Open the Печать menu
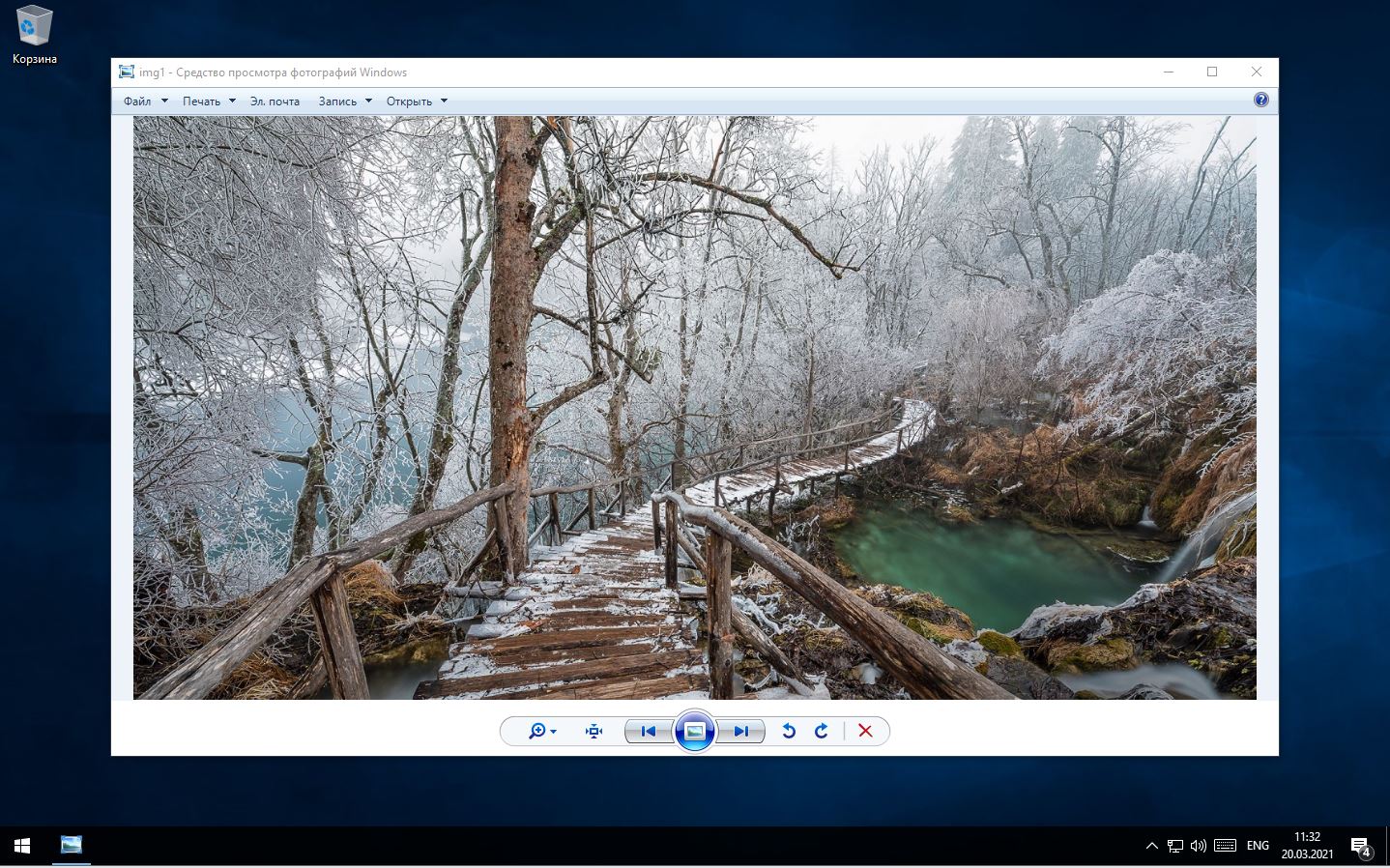The height and width of the screenshot is (868, 1390). [x=209, y=101]
